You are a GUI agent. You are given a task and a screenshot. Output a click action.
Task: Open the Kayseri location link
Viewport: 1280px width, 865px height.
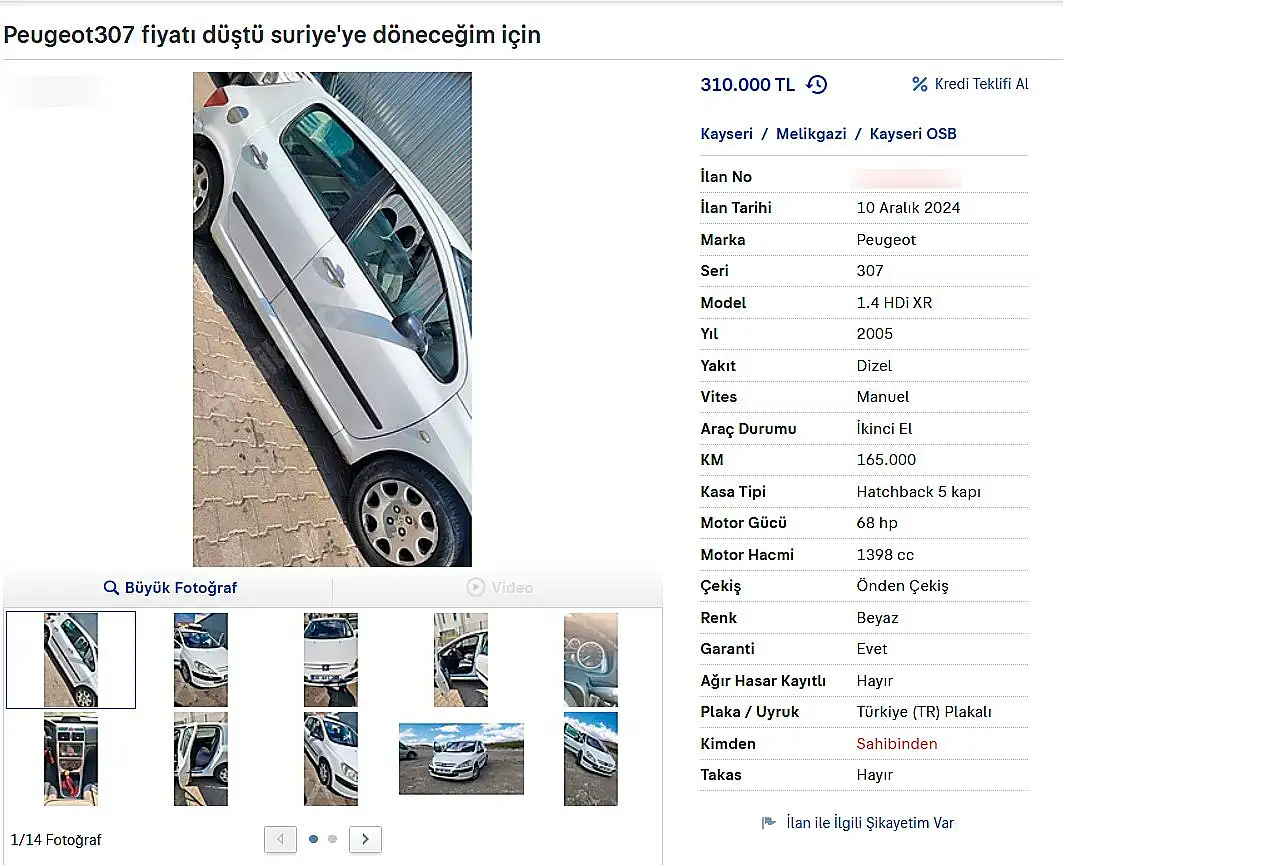tap(726, 134)
